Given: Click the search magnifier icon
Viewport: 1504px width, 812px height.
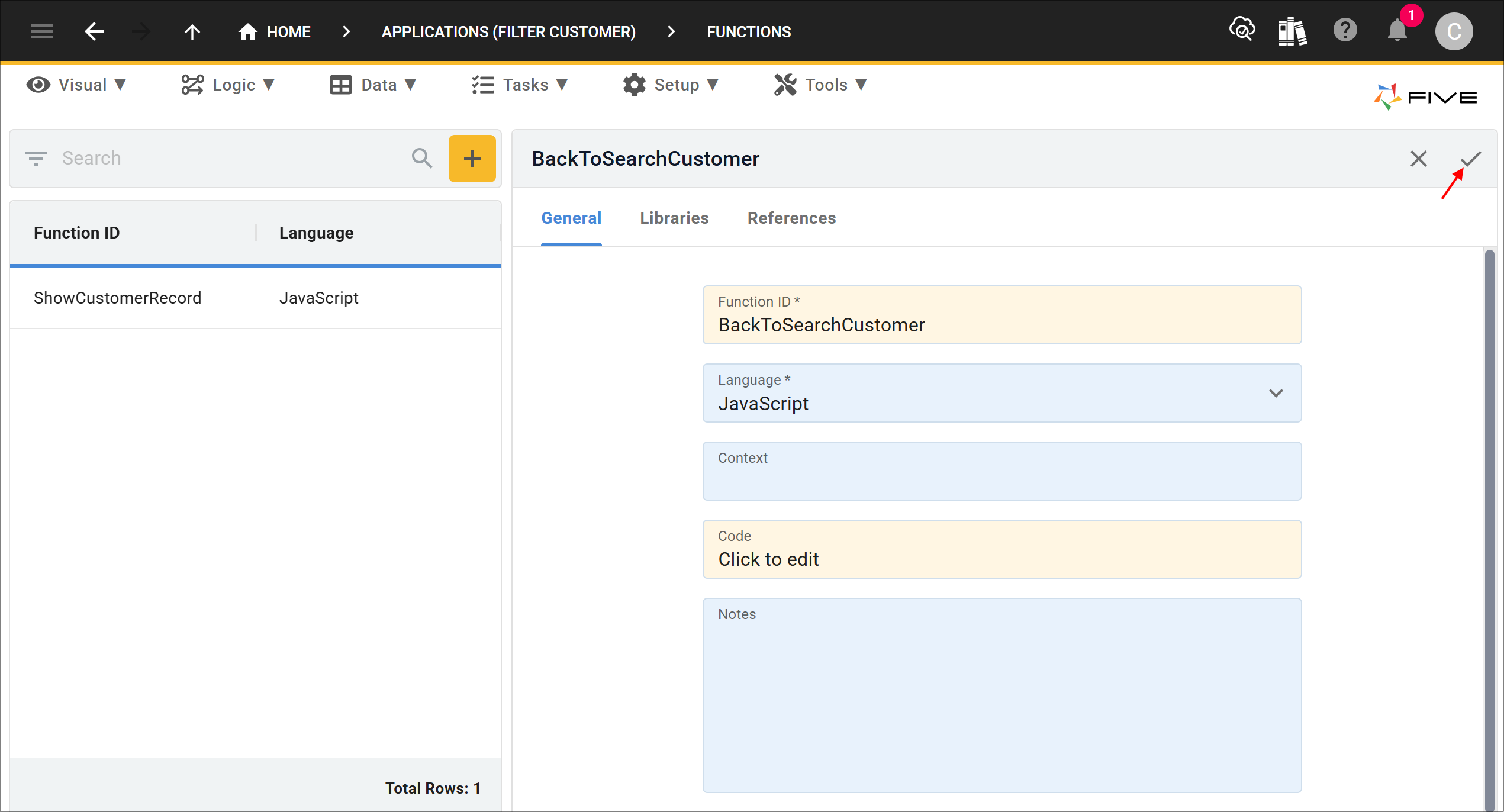Looking at the screenshot, I should coord(421,157).
